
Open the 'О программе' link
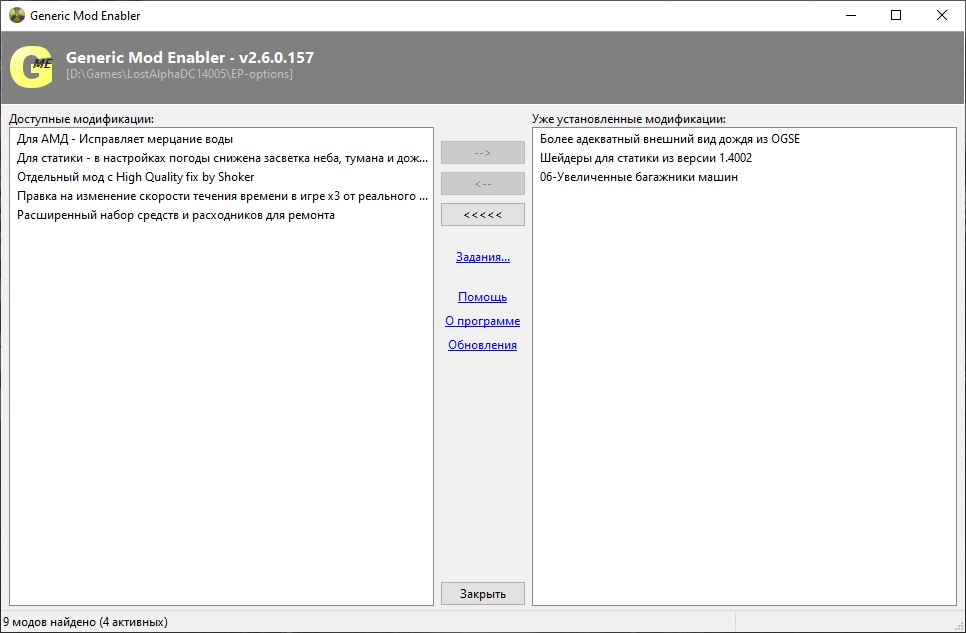(x=482, y=321)
